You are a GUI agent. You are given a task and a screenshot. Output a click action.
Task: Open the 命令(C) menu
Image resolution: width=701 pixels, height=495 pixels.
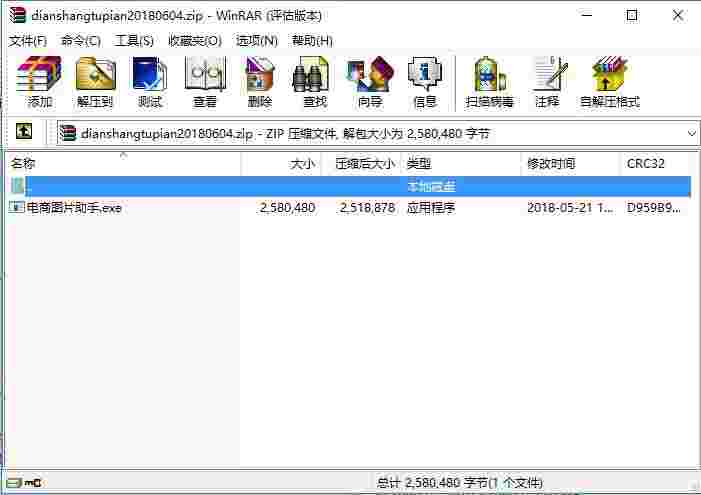[x=81, y=41]
